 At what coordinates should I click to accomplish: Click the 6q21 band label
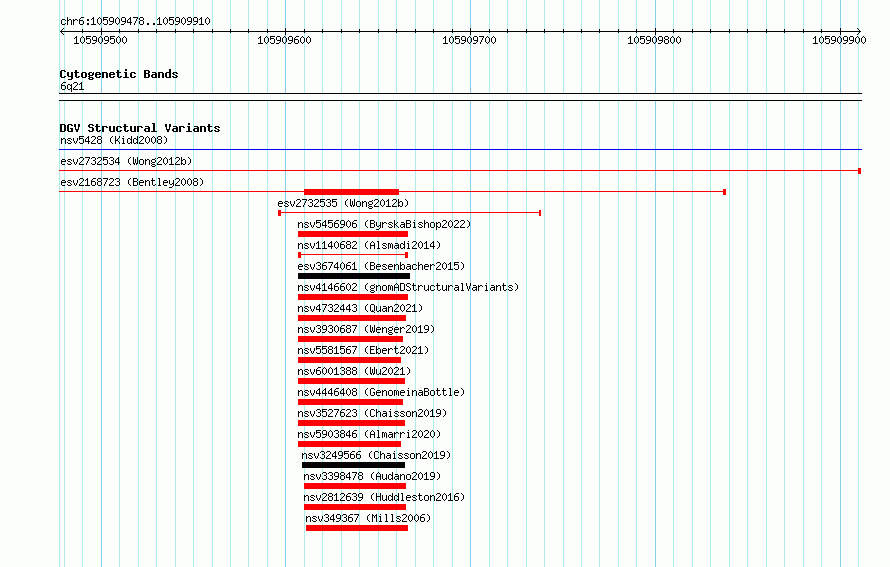coord(72,86)
